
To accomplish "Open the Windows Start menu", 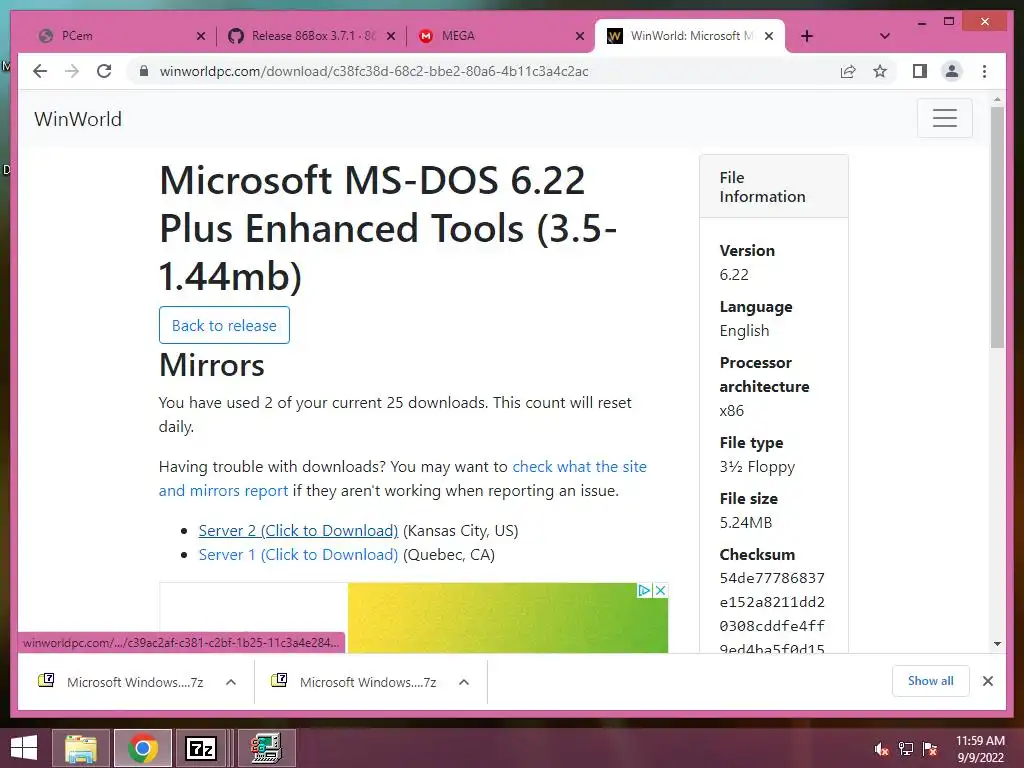I will pyautogui.click(x=24, y=748).
